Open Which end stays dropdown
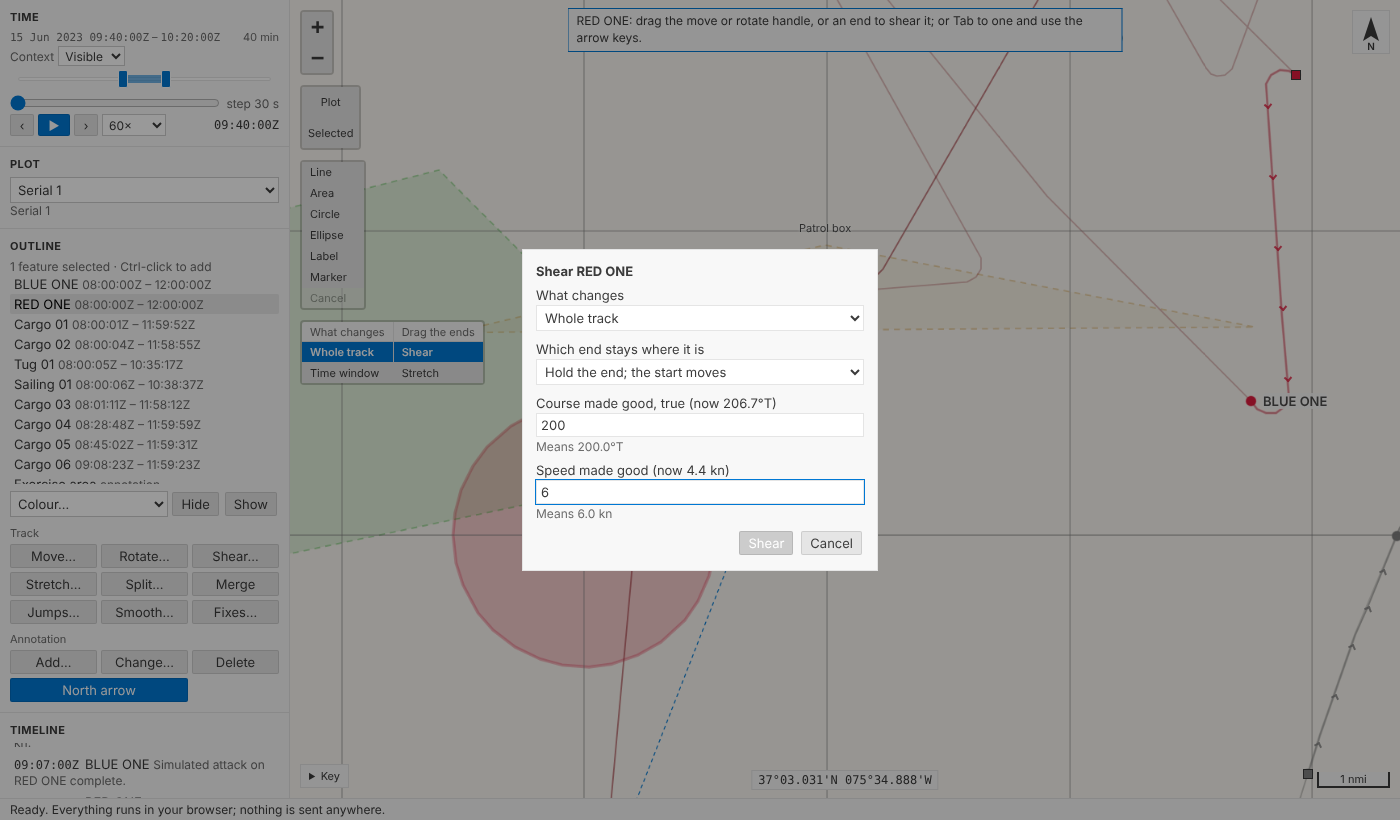Viewport: 1400px width, 820px height. (x=700, y=372)
